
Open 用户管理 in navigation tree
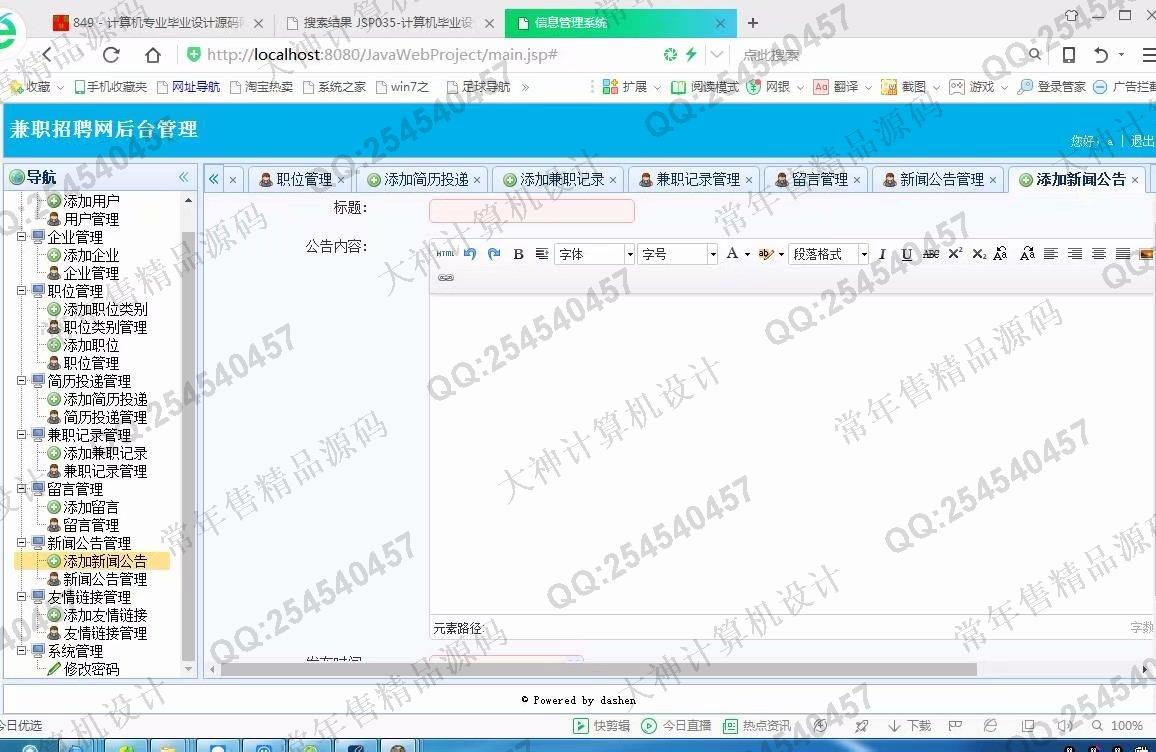click(x=91, y=219)
